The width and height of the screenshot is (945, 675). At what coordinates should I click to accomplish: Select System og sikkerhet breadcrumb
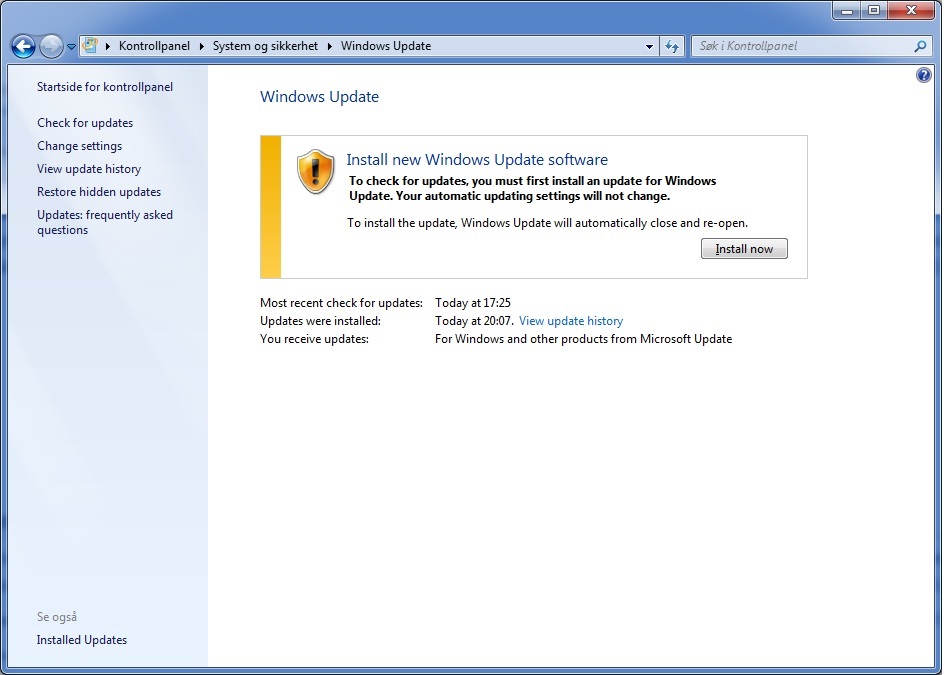(265, 46)
